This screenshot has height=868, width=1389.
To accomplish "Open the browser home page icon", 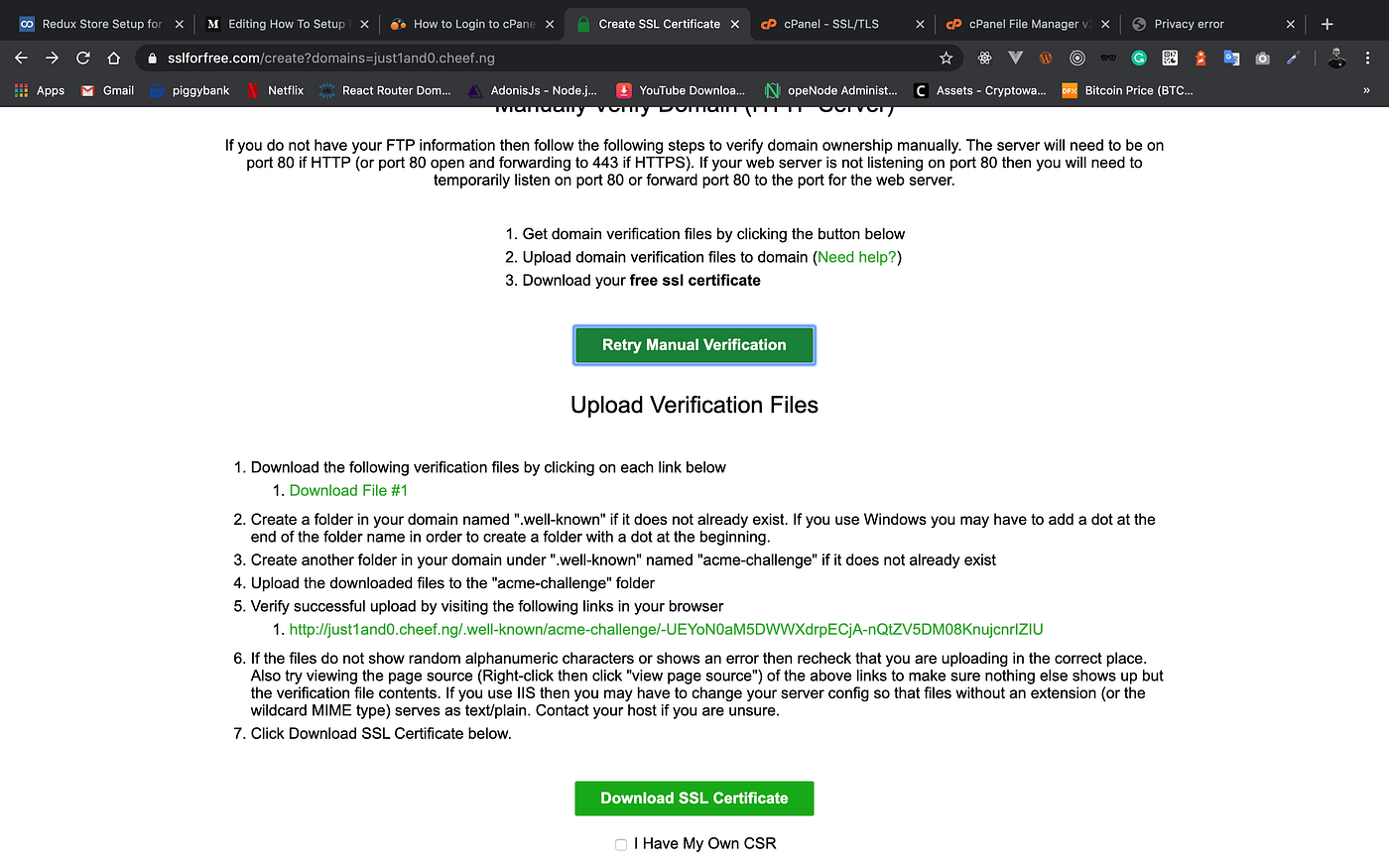I will click(114, 58).
